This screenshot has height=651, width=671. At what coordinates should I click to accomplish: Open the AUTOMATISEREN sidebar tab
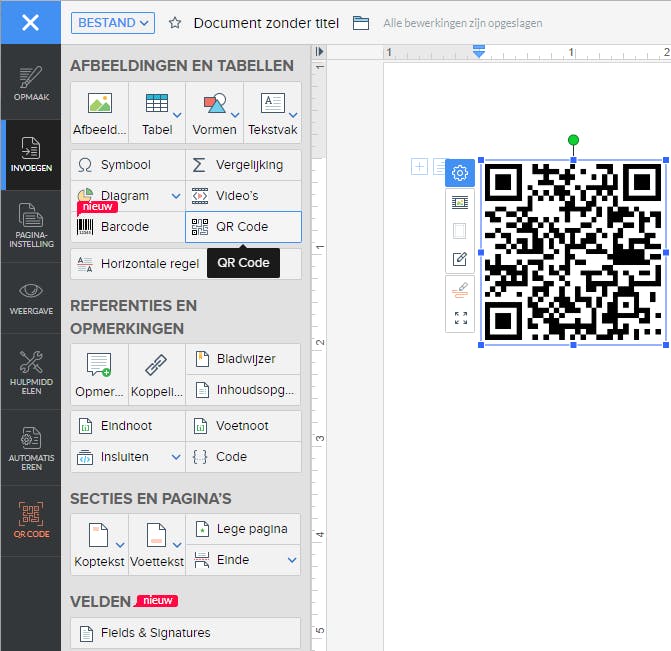pos(31,448)
